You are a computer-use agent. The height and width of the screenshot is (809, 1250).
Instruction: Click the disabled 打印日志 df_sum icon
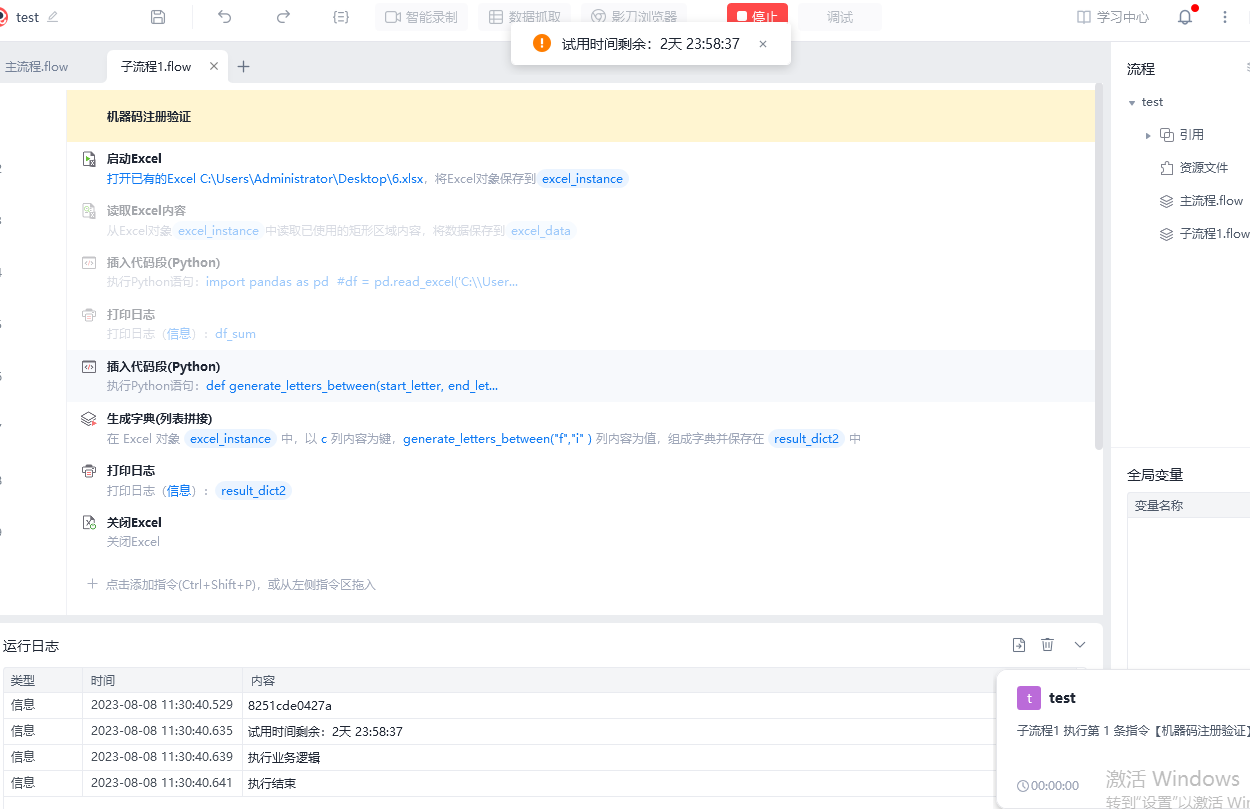[89, 315]
